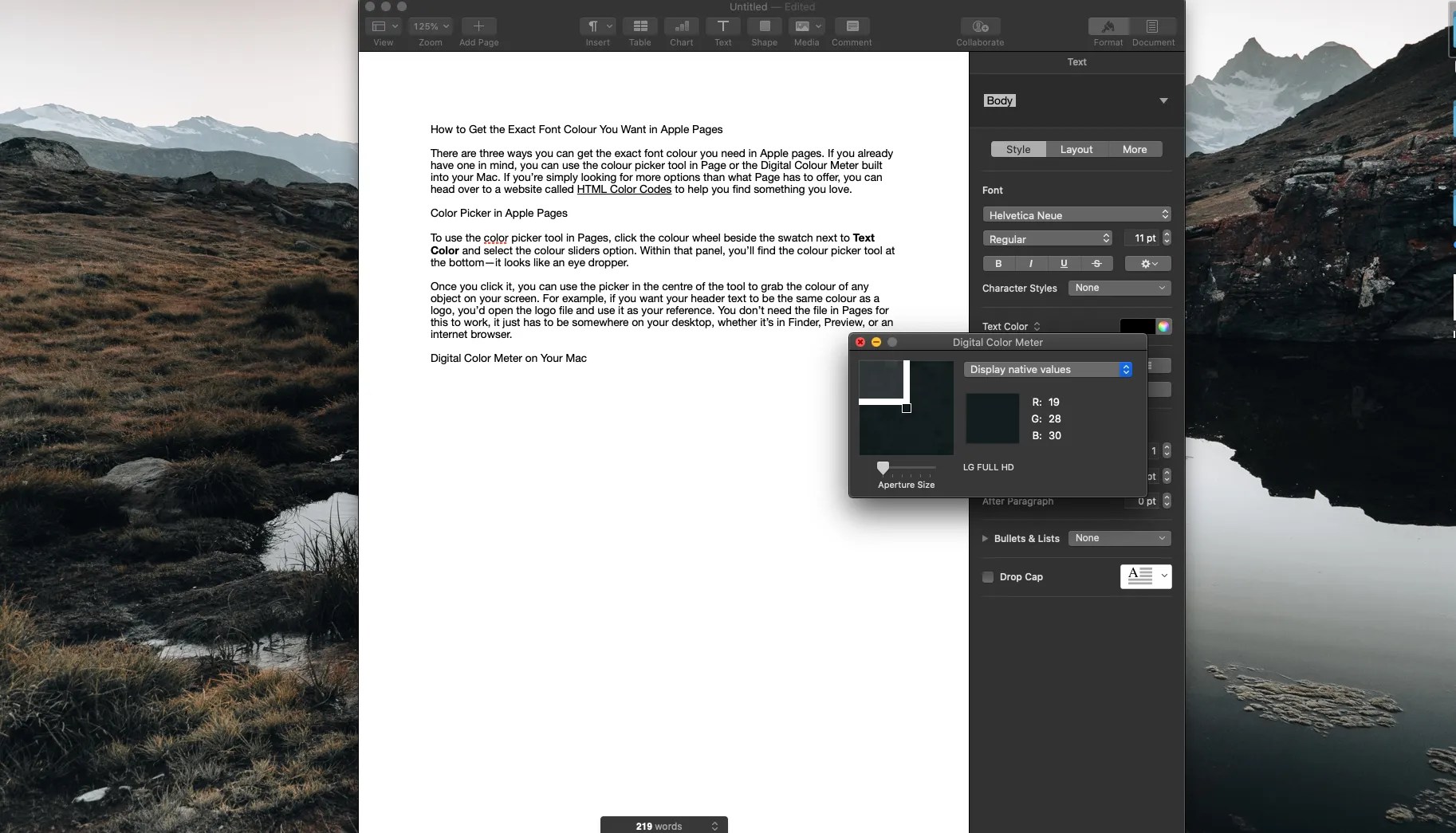Expand the Bullets & Lists section
This screenshot has width=1456, height=833.
986,539
